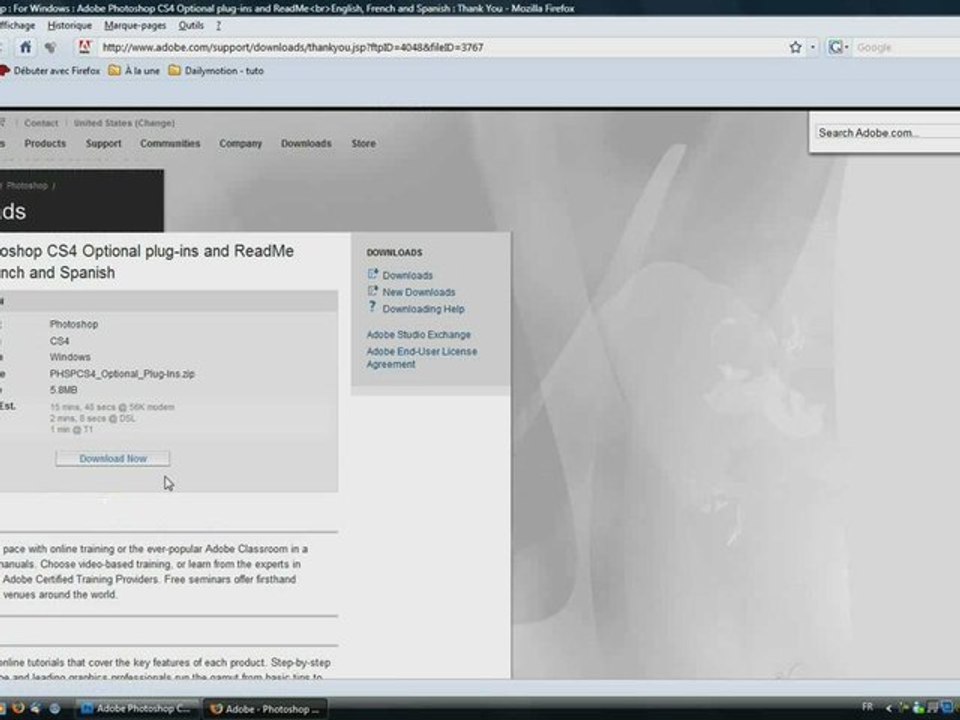Open the Dailymotion - tuto bookmark folder
Image resolution: width=960 pixels, height=720 pixels.
coord(216,71)
